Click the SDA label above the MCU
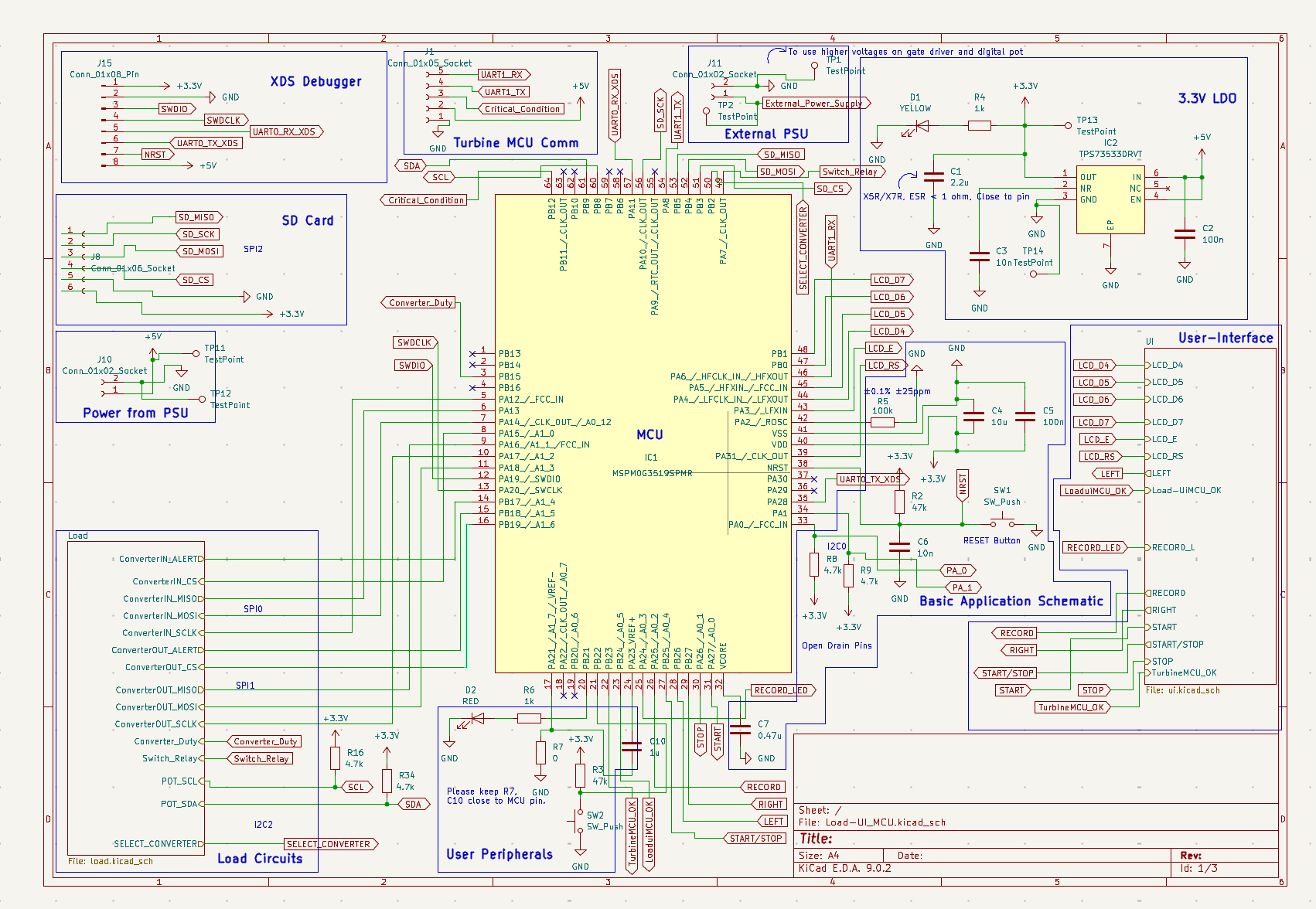Screen dimensions: 1316x909 pos(411,165)
